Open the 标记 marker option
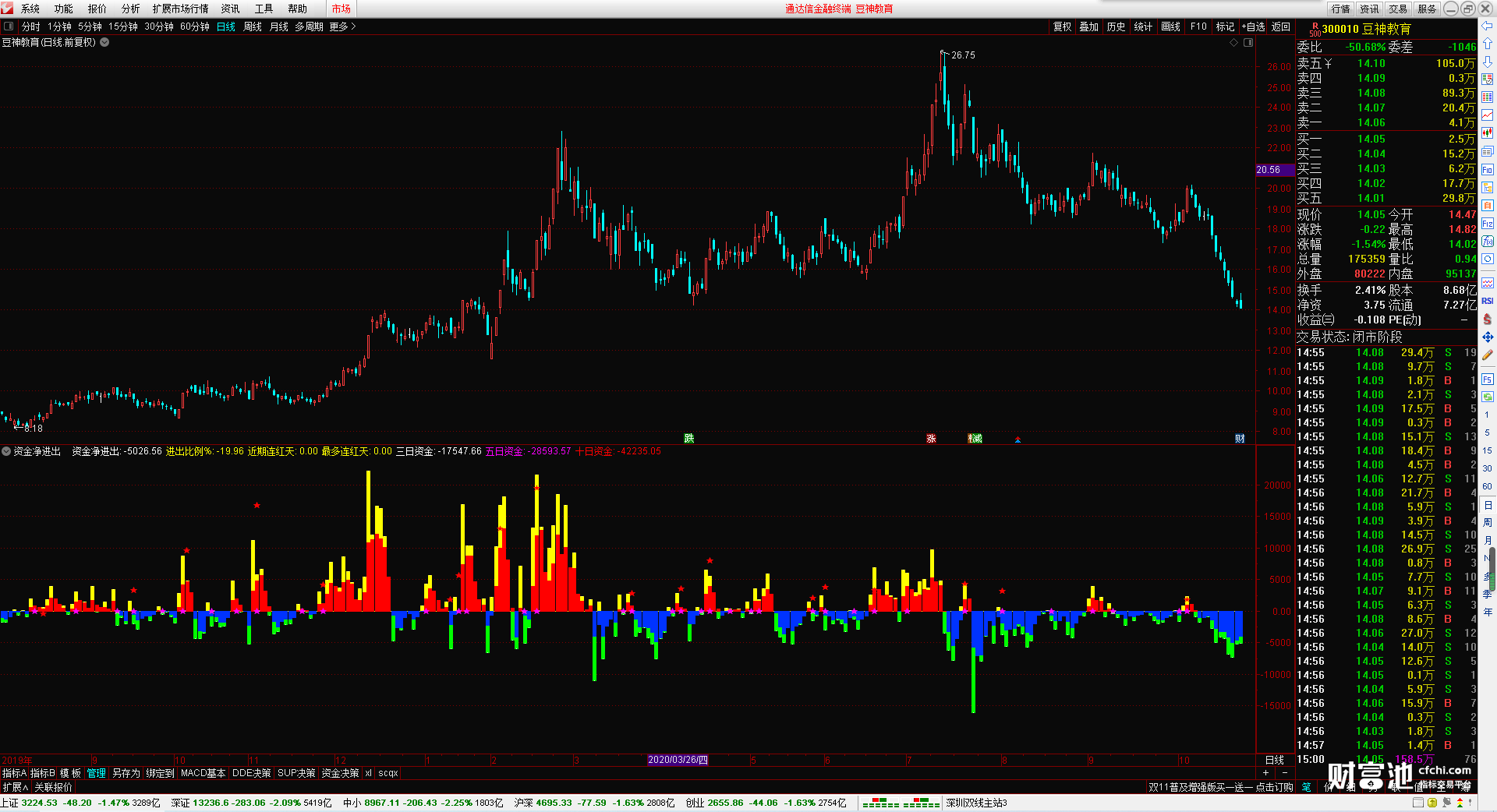 (x=1225, y=26)
